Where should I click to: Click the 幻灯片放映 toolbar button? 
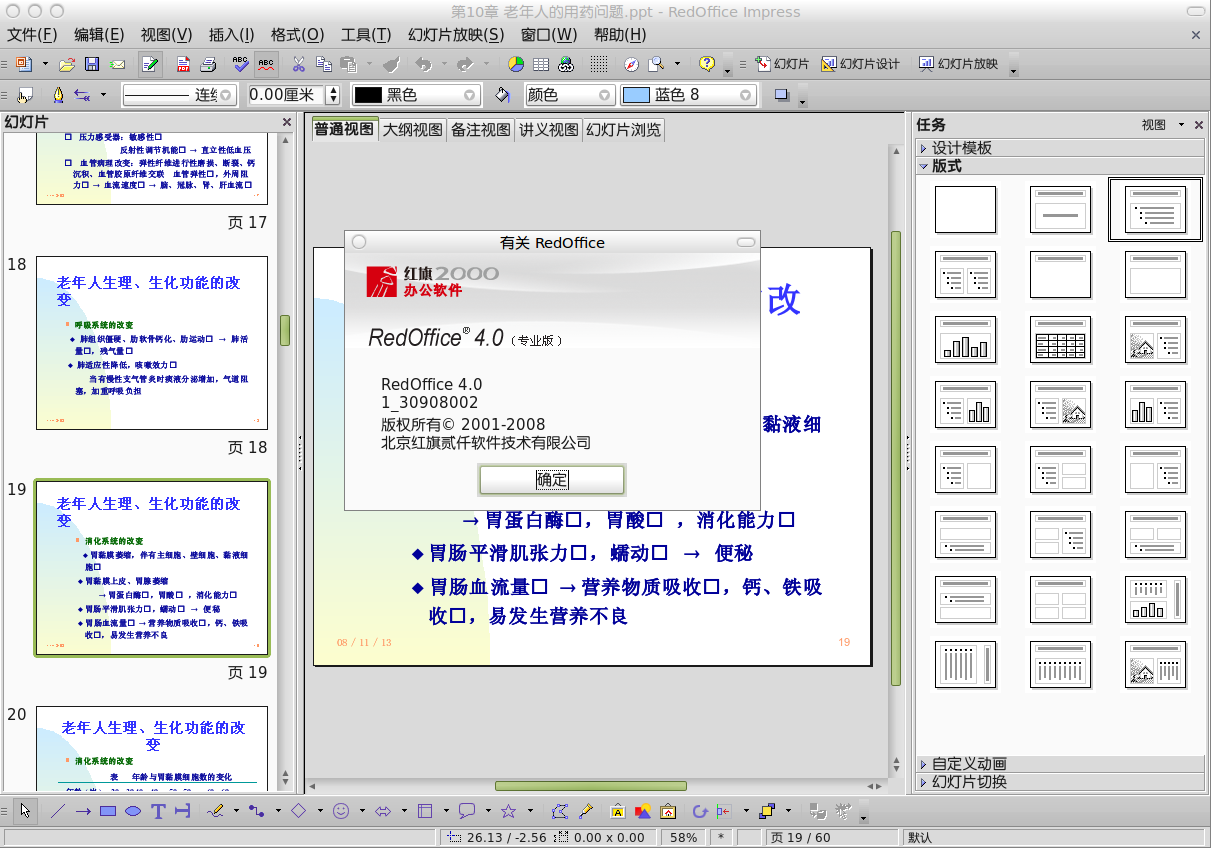[x=958, y=64]
